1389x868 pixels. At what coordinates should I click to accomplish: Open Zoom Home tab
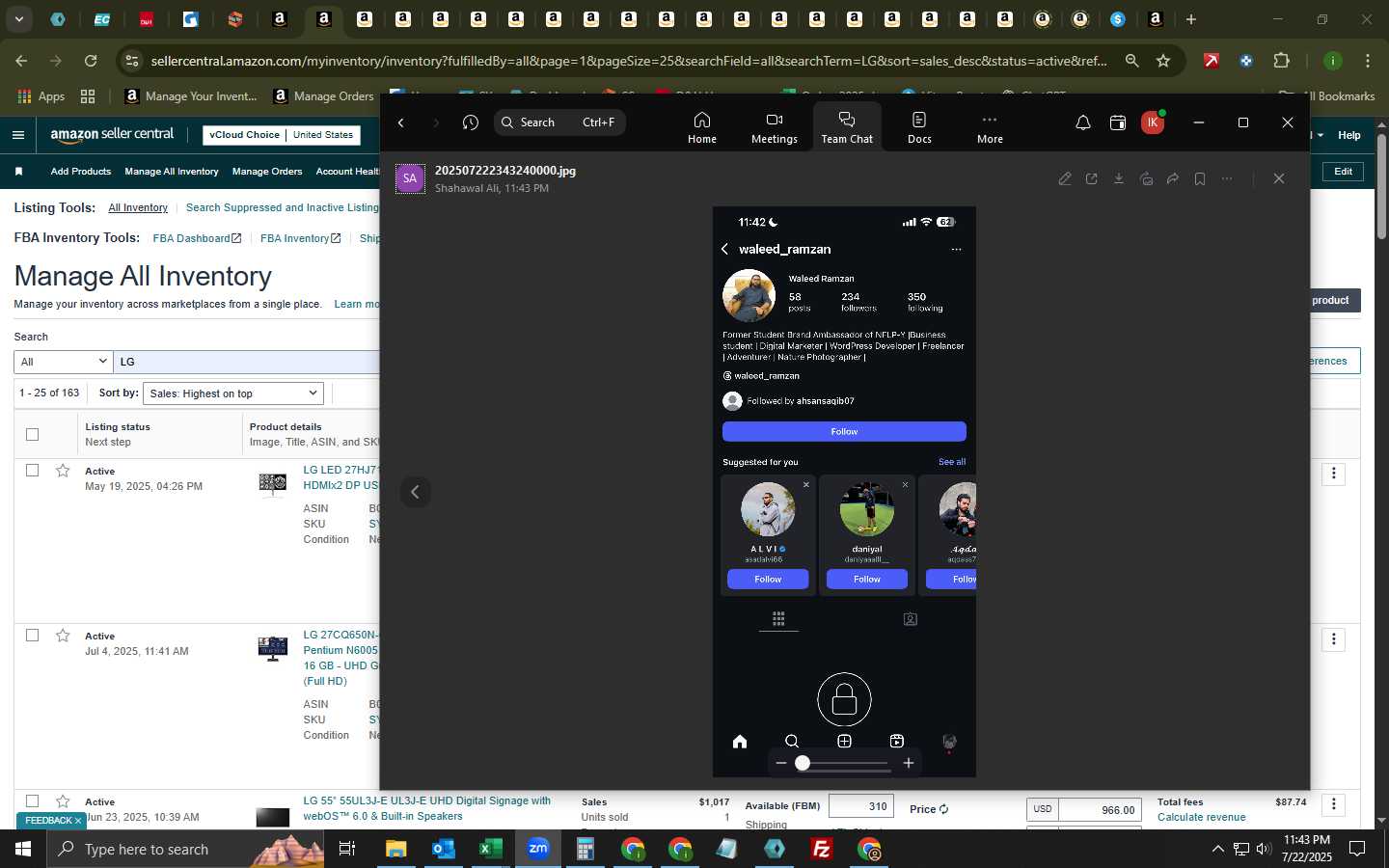click(x=701, y=127)
